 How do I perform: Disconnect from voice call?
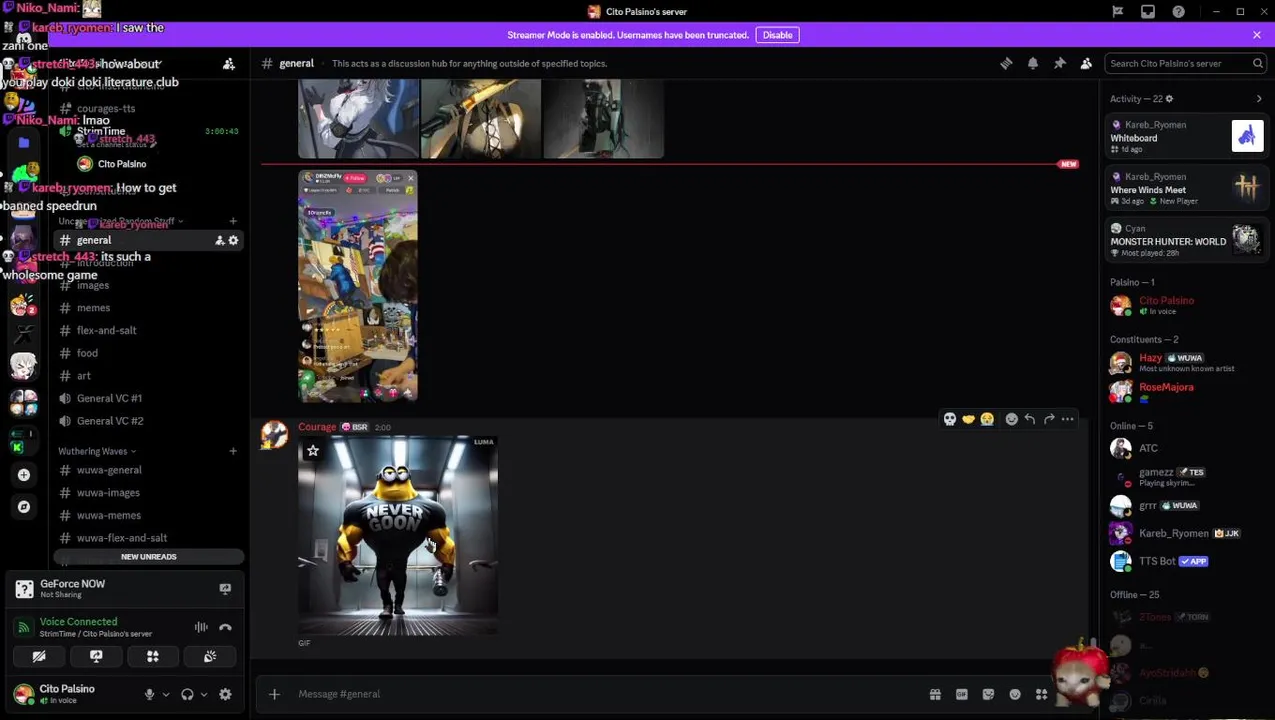click(x=225, y=627)
